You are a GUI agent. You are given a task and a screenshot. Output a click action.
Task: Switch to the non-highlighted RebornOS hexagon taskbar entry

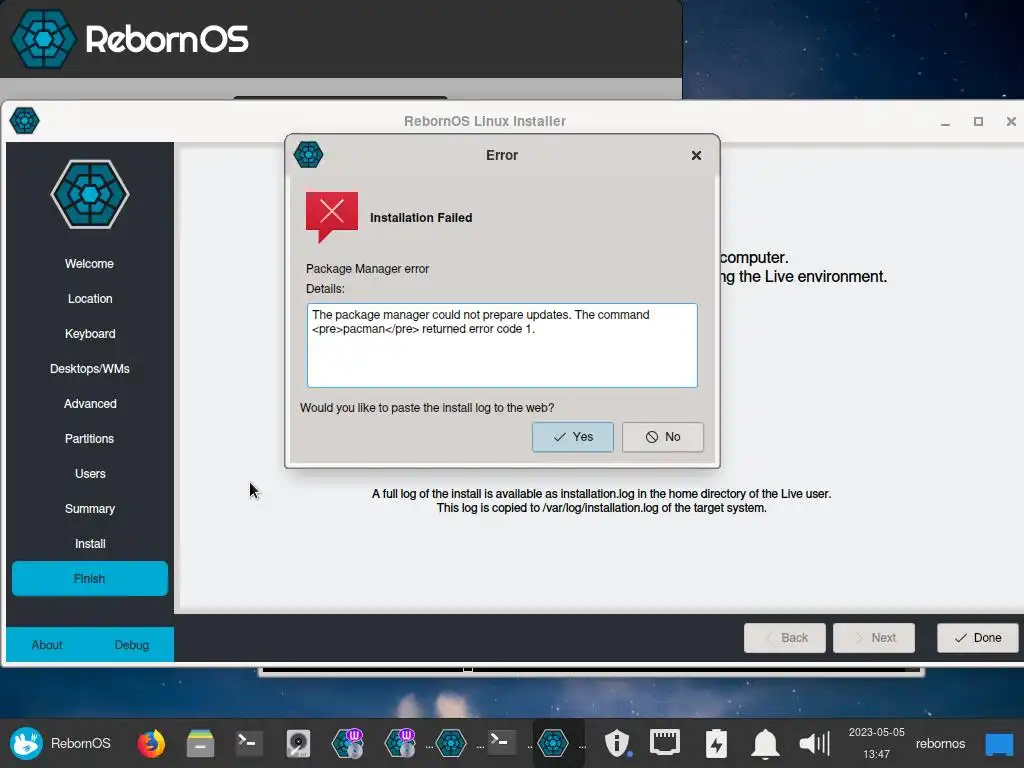point(451,744)
